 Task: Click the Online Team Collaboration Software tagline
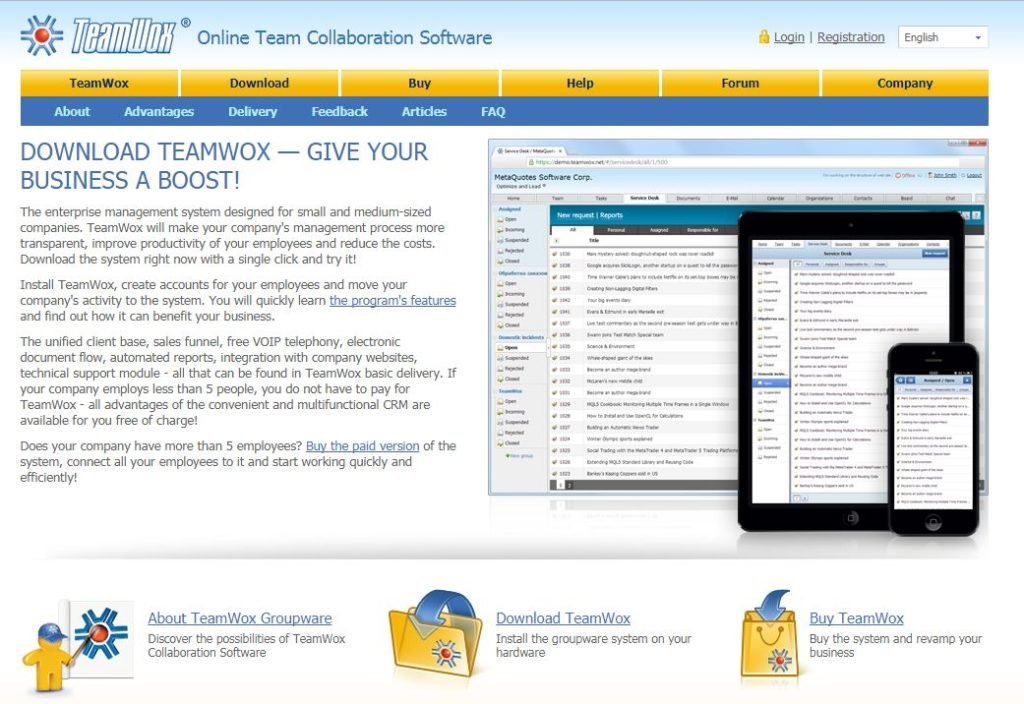click(344, 38)
